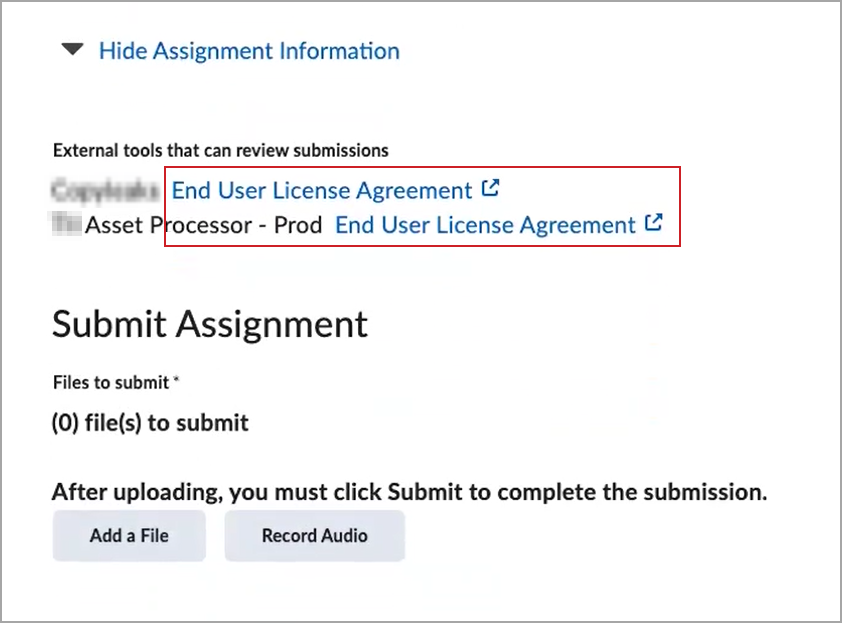Image resolution: width=842 pixels, height=624 pixels.
Task: Click external-link icon after Asset Processor agreement
Action: point(654,222)
